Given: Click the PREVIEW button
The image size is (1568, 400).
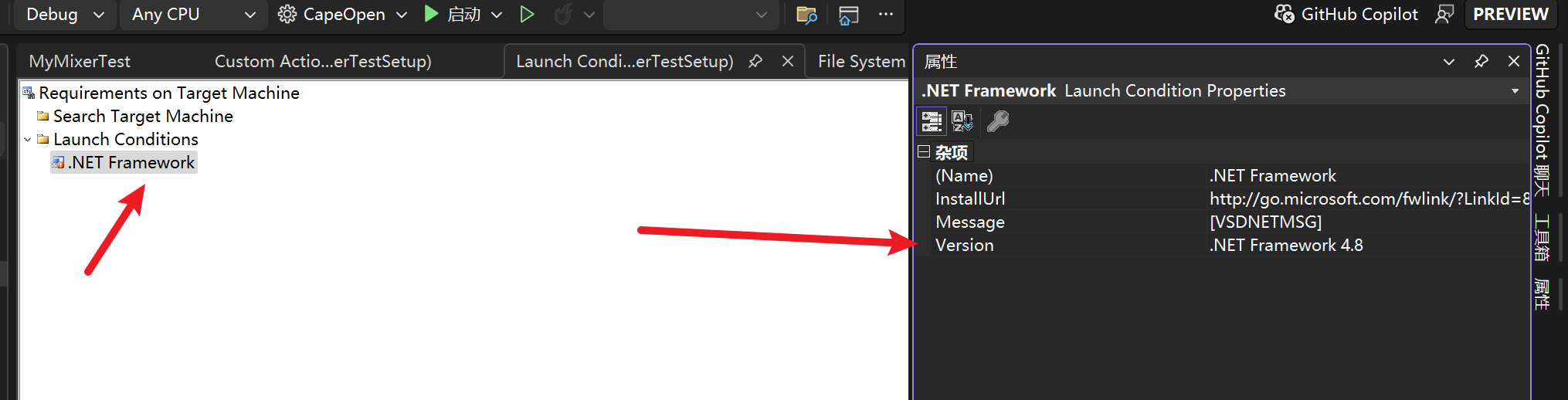Looking at the screenshot, I should point(1510,14).
